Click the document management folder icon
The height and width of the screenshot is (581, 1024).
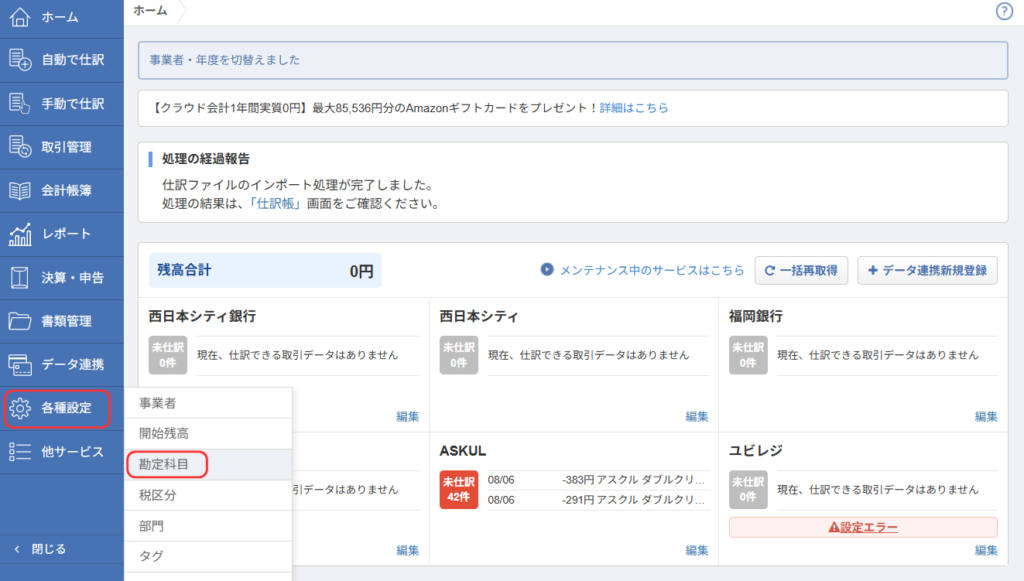coord(20,321)
